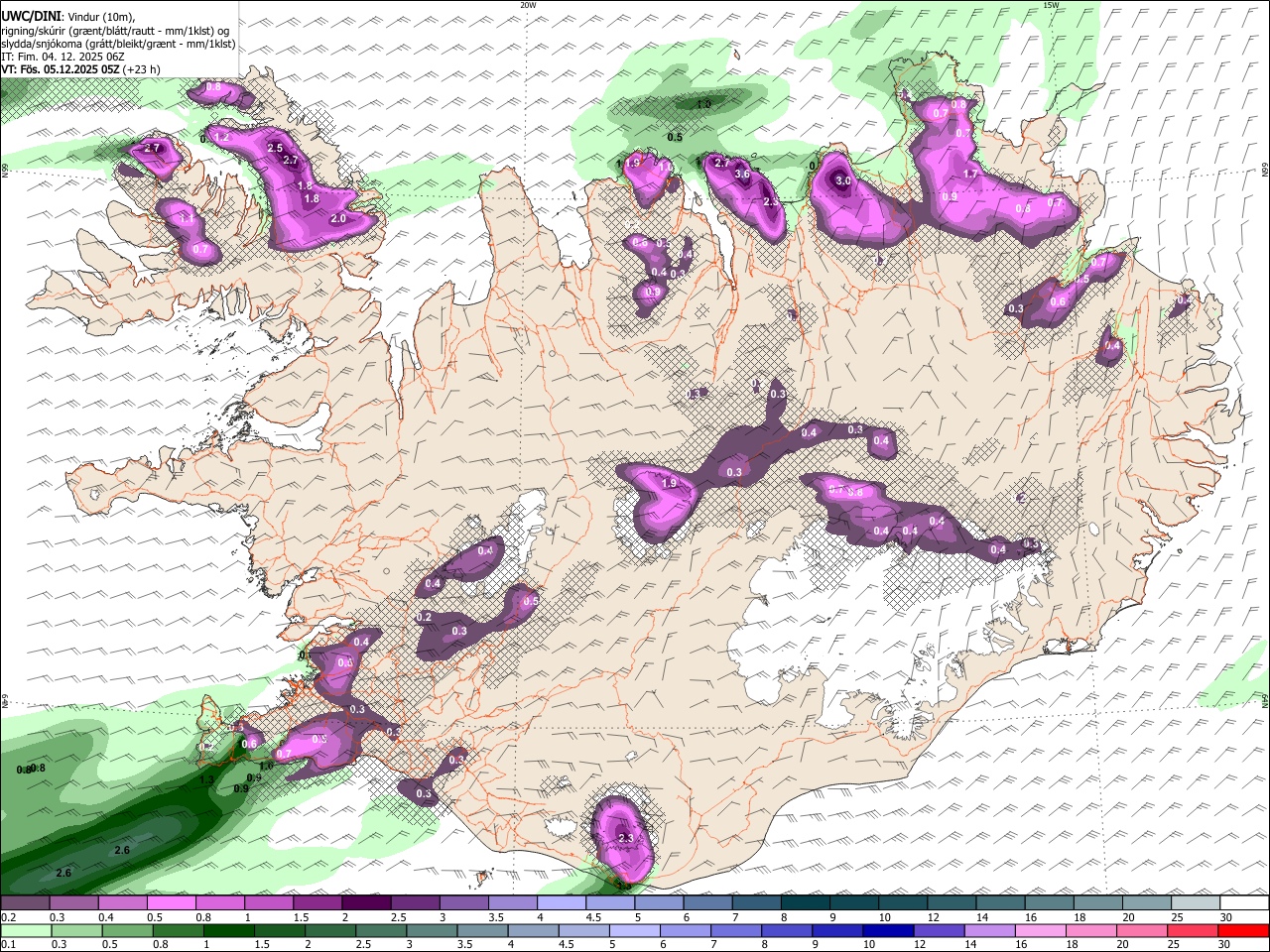
Task: Click the '2.0' snowfall value label
Action: point(338,219)
